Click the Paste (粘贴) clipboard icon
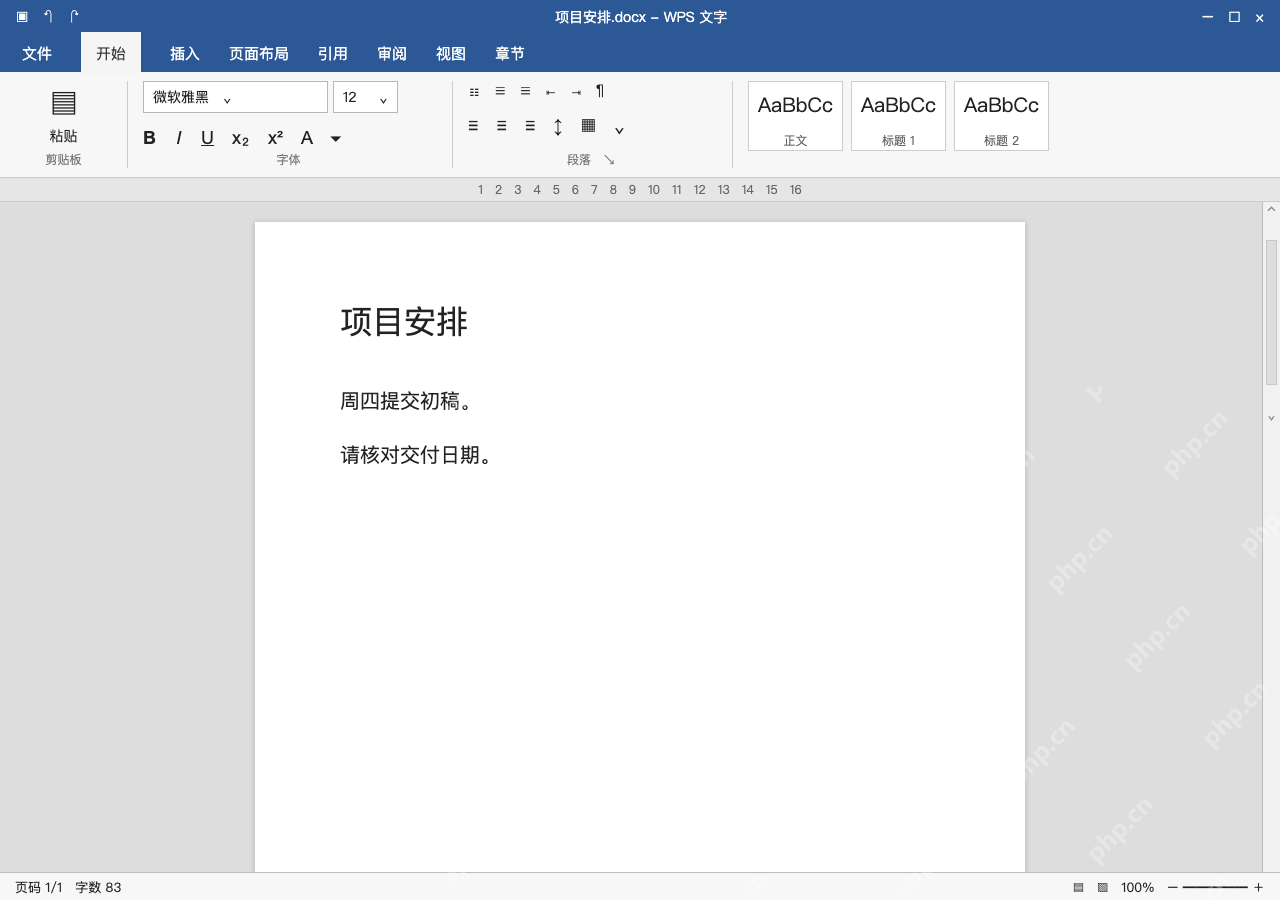Image resolution: width=1280 pixels, height=900 pixels. [63, 103]
